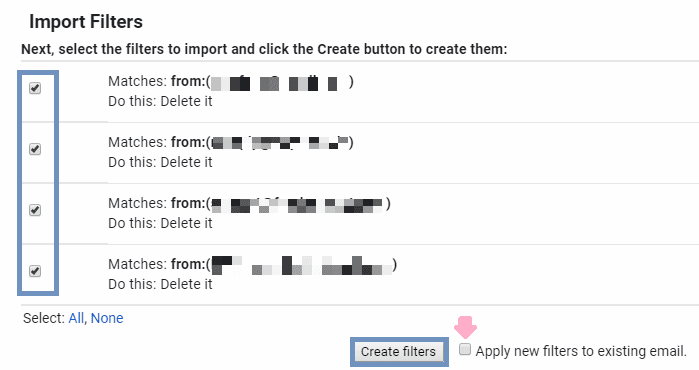Click the 'Next, select the filters' instruction text
699x370 pixels.
tap(264, 49)
